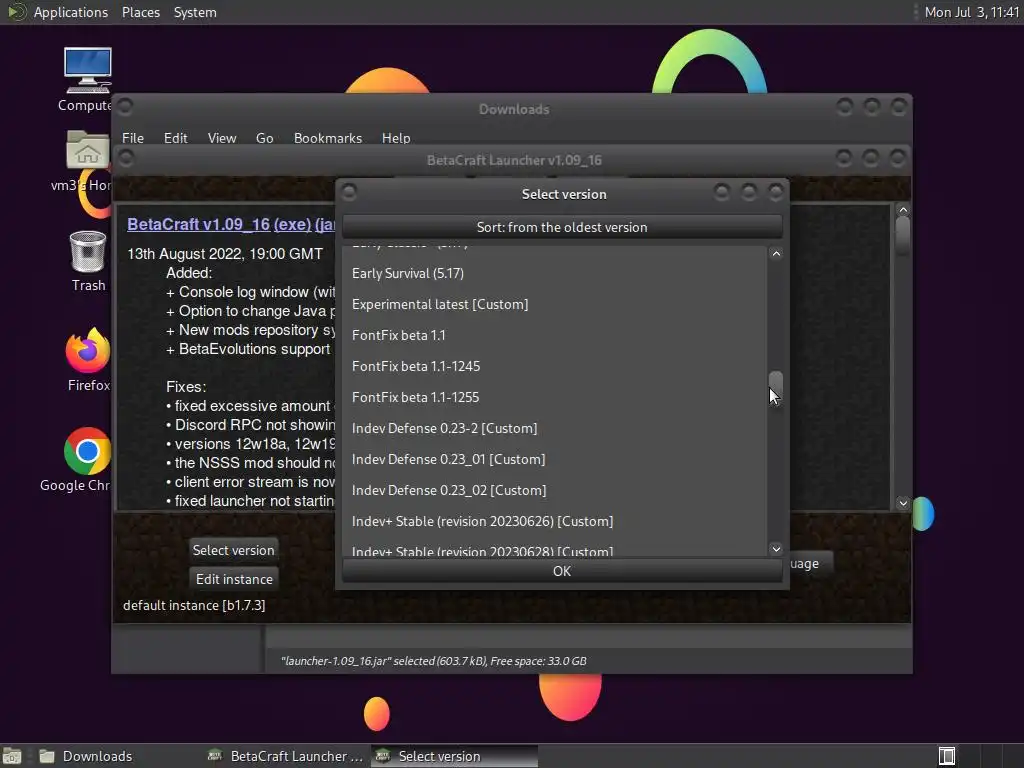Click the Downloads window menu button
The height and width of the screenshot is (768, 1024).
(125, 106)
